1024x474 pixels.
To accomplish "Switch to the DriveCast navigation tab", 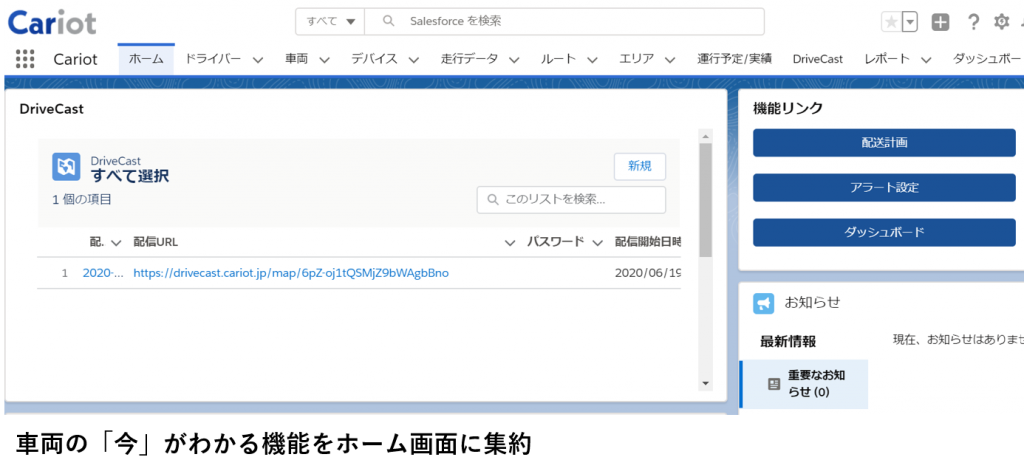I will (817, 59).
